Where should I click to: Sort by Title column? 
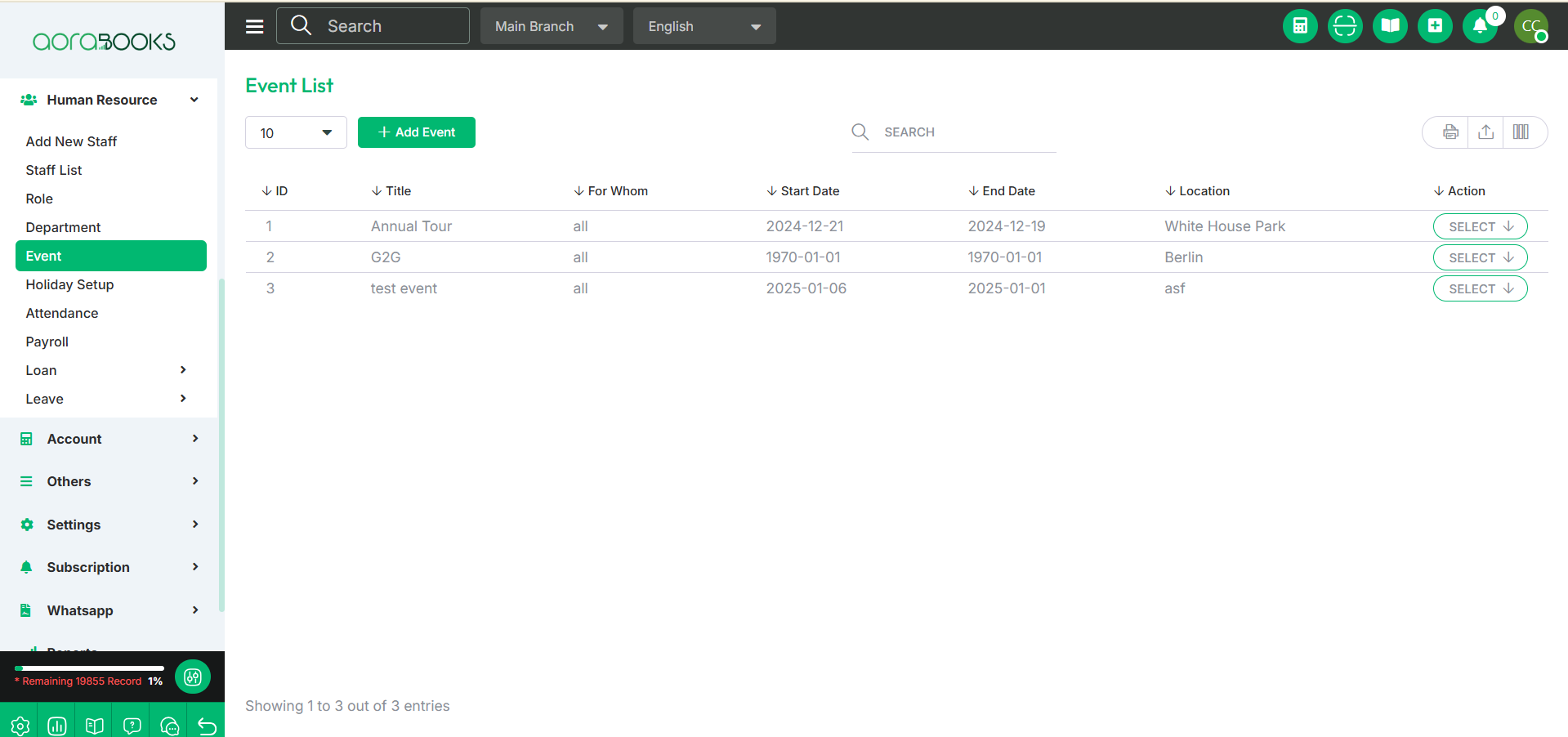tap(391, 191)
